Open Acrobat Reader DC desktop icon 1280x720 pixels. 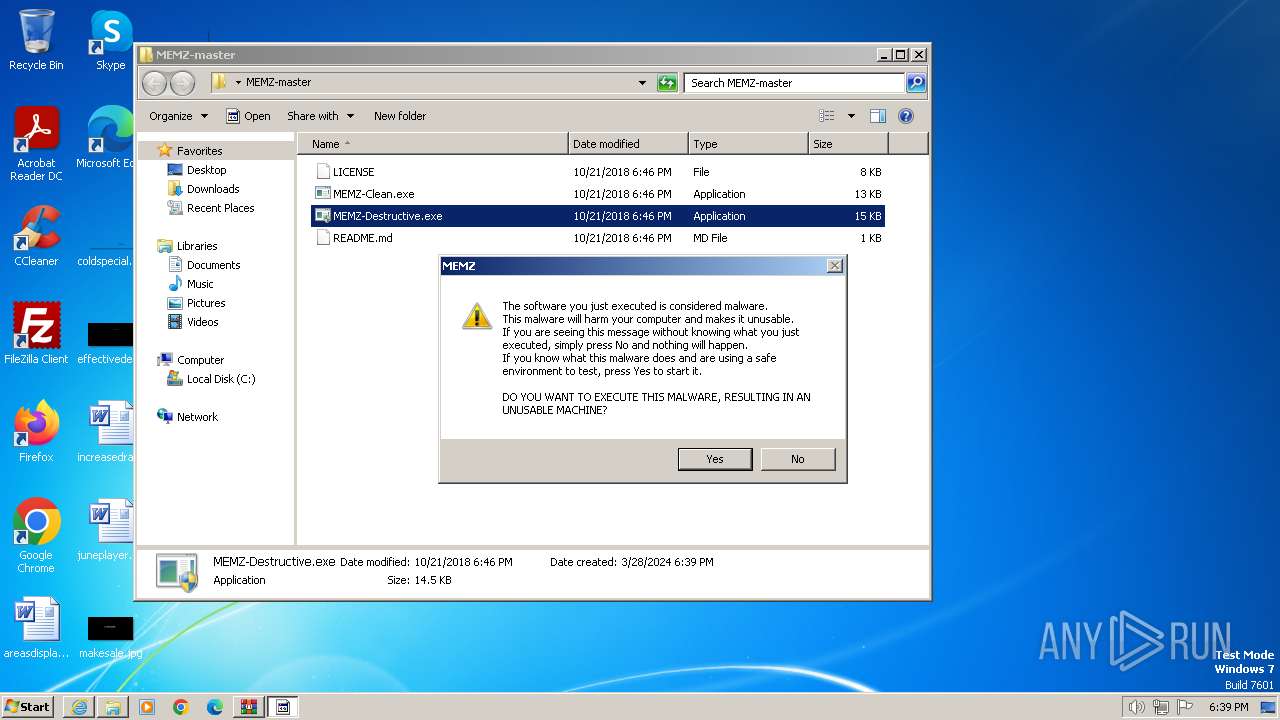pos(36,144)
